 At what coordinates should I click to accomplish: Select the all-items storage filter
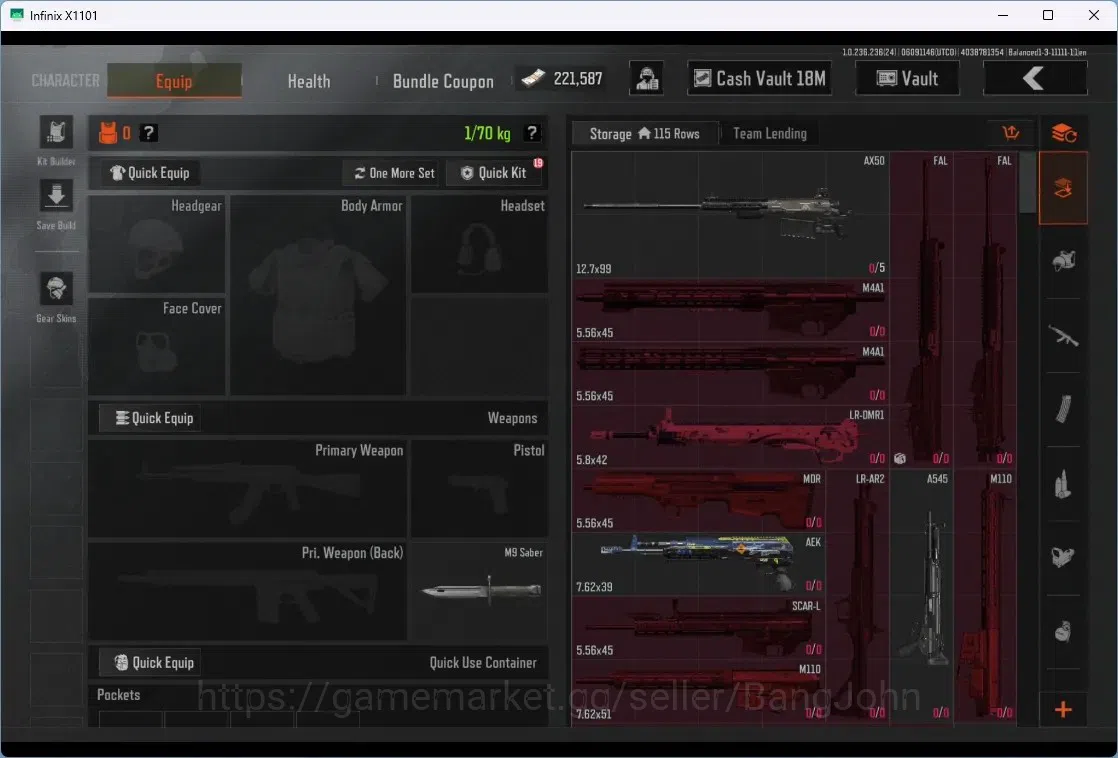click(1063, 188)
